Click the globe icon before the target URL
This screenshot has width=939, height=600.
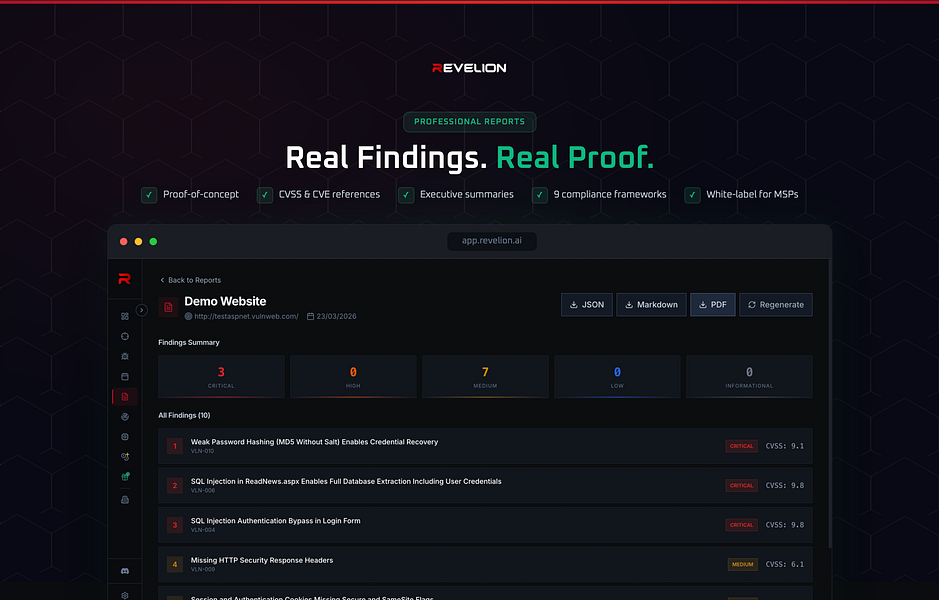(x=188, y=316)
